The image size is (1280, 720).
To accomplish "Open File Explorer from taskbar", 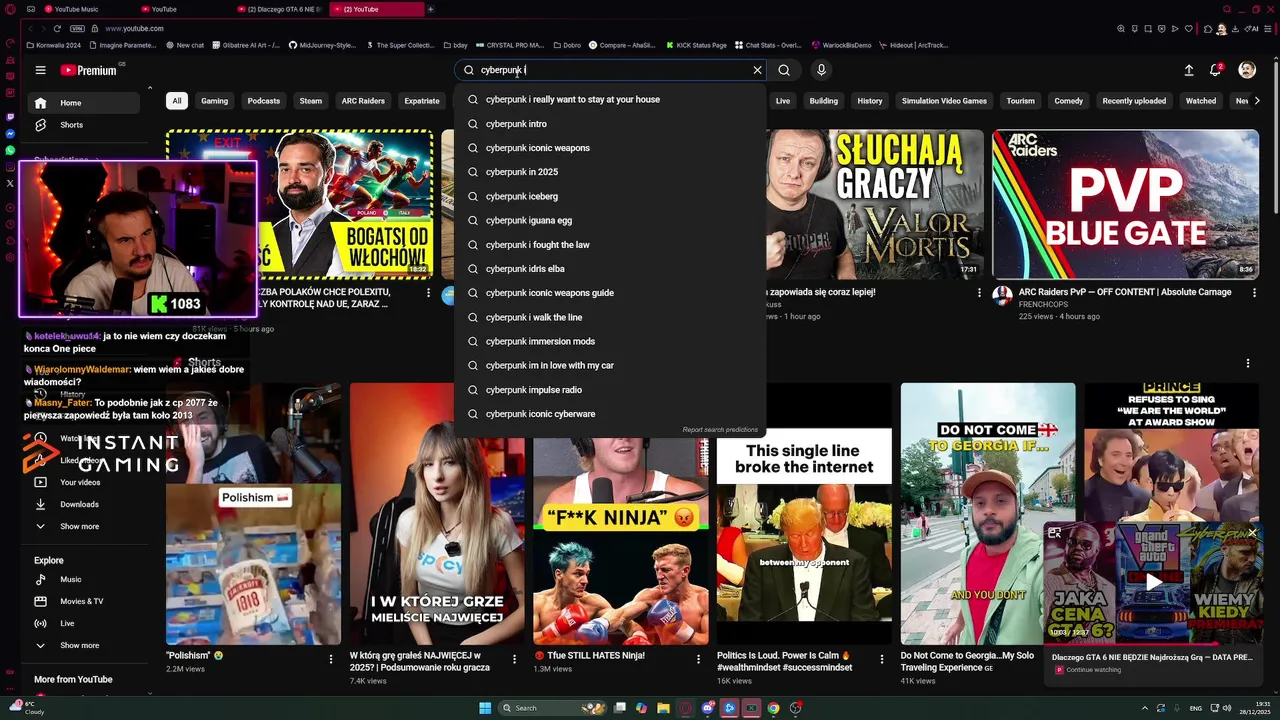I will (663, 708).
